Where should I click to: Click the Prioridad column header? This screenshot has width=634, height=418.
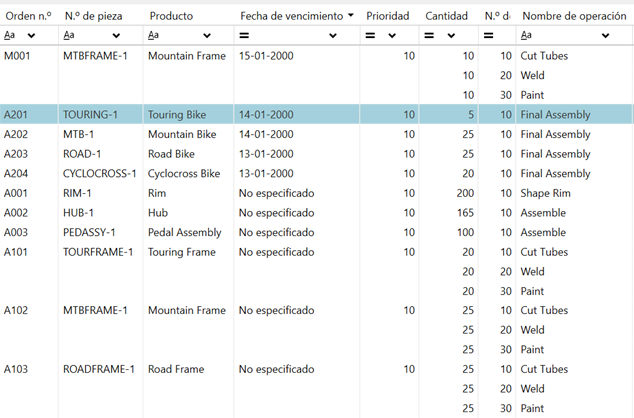(x=387, y=16)
